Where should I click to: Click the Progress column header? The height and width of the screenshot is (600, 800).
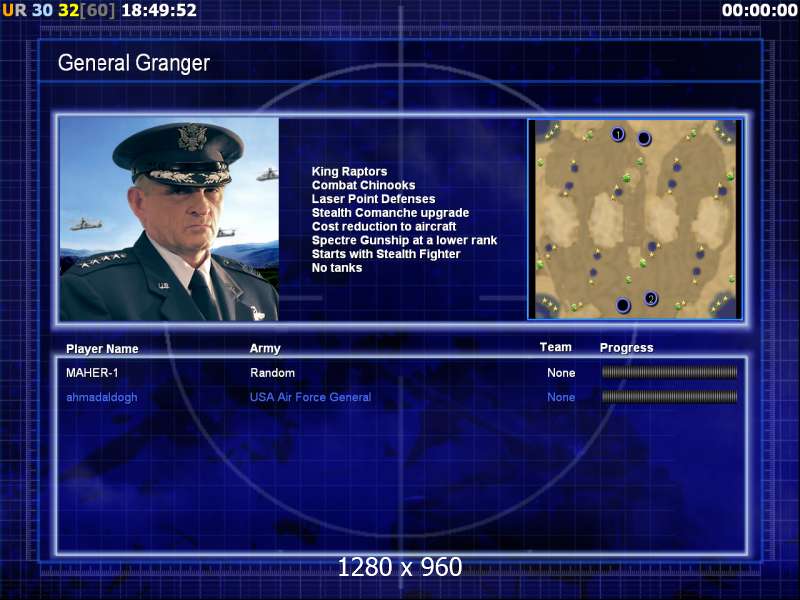(627, 348)
